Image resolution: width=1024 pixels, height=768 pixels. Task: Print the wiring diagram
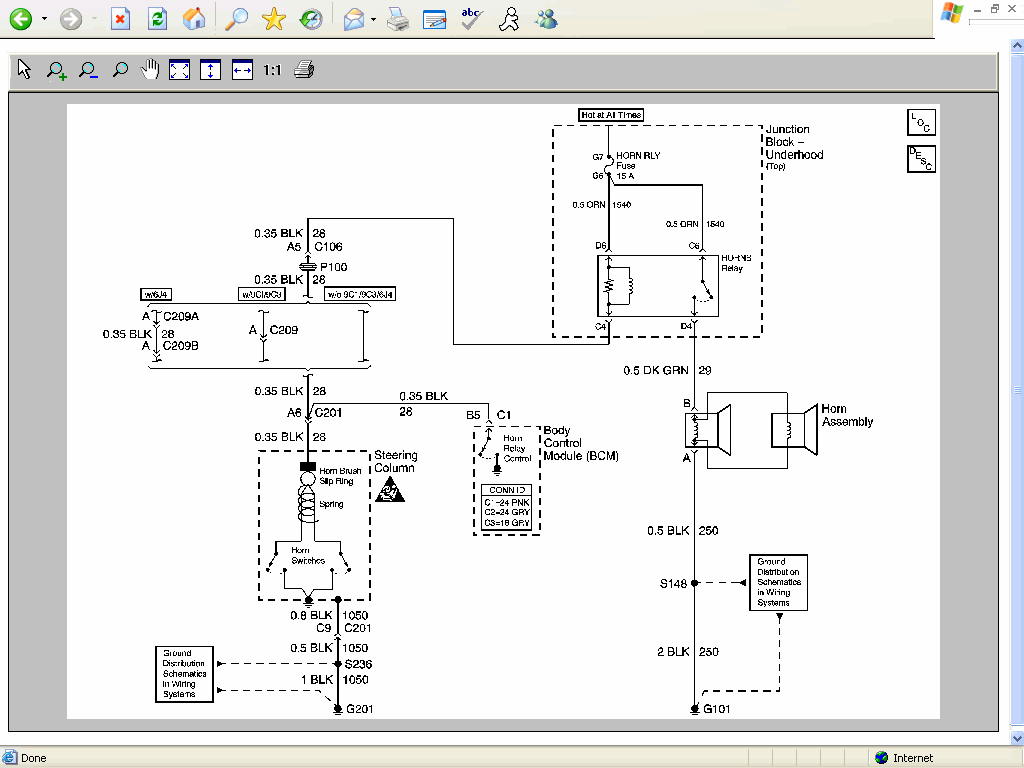click(304, 69)
